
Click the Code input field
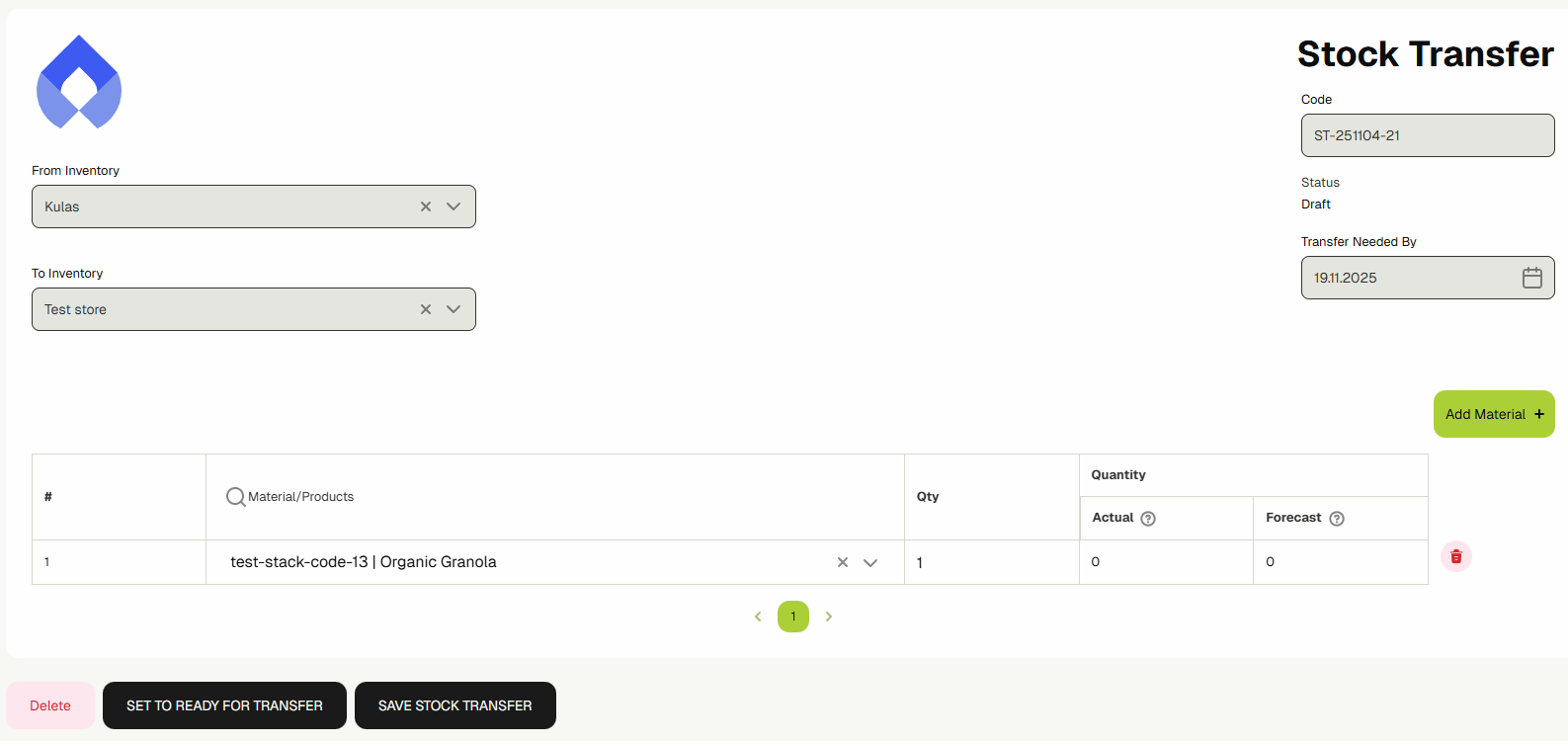[1427, 135]
